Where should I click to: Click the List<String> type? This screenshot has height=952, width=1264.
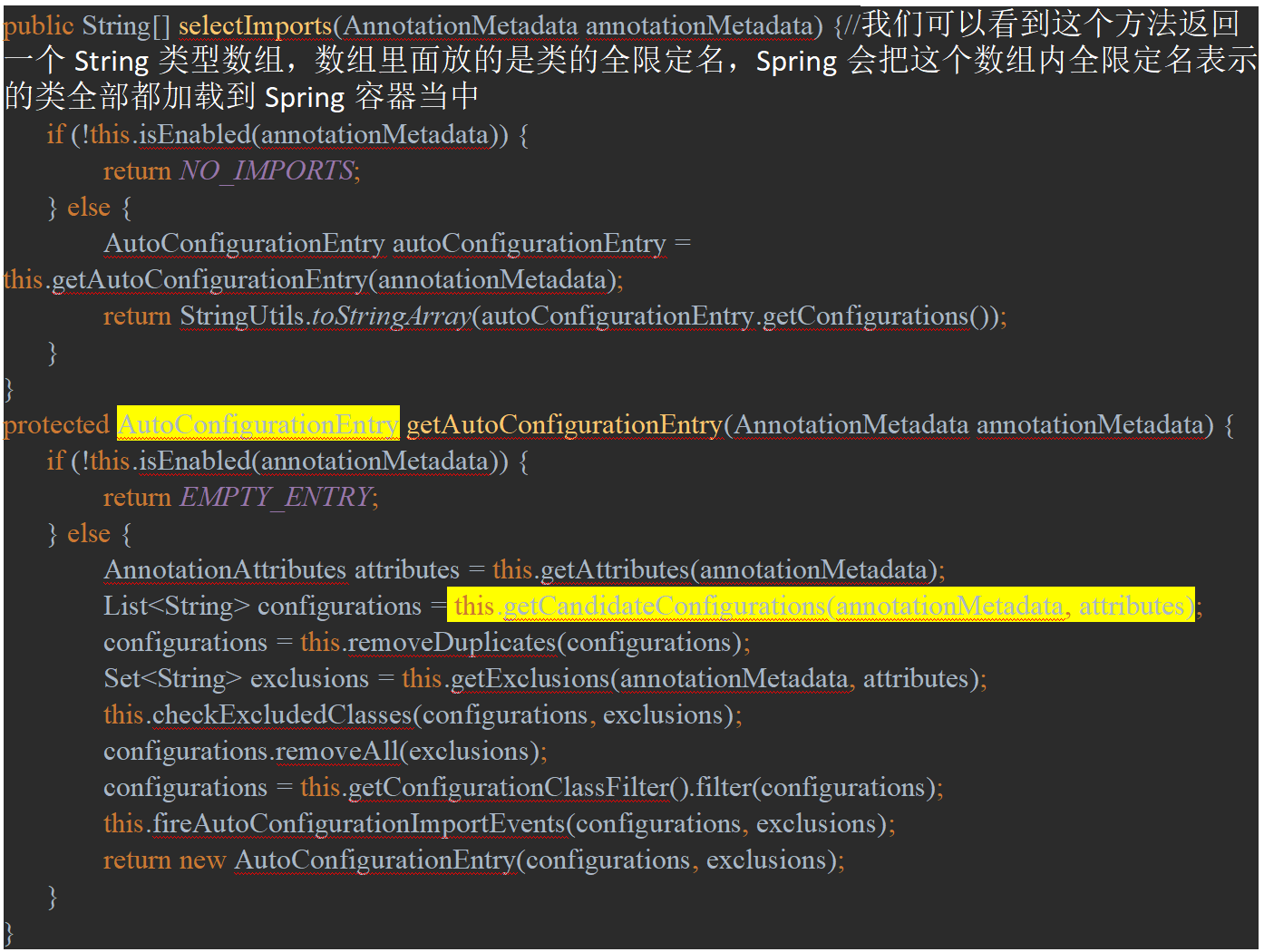[177, 606]
